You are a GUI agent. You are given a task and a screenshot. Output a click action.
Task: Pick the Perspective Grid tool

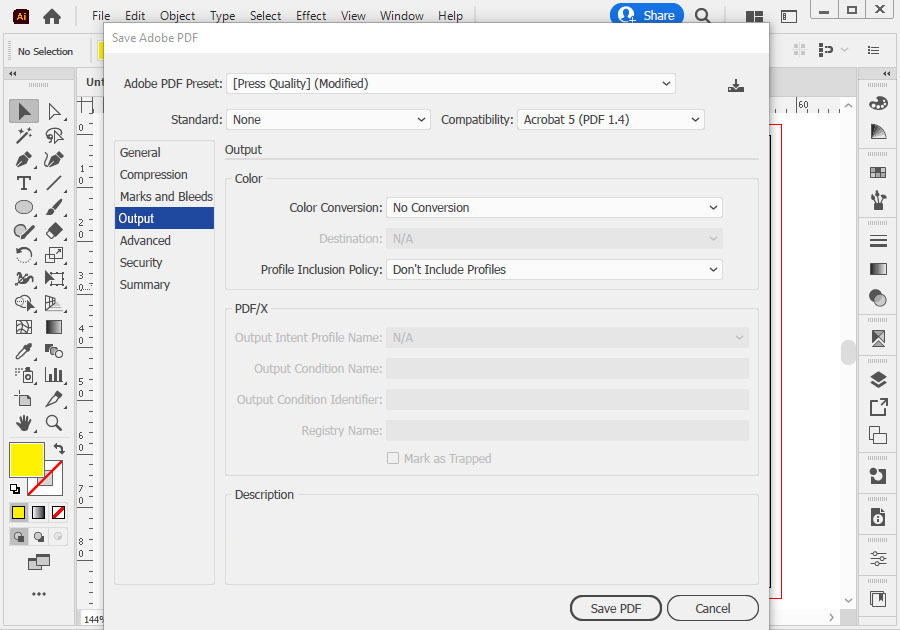54,302
